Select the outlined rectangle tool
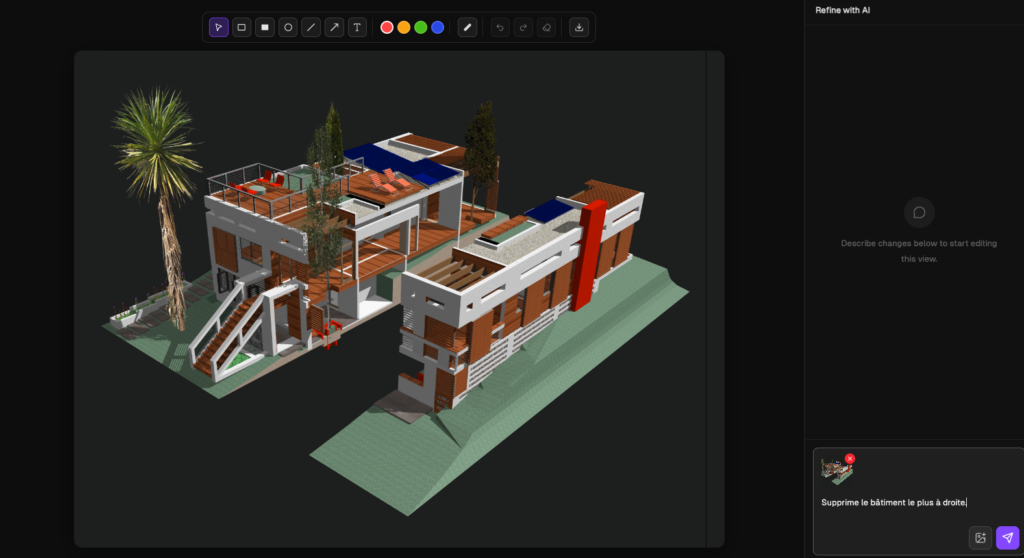 click(242, 27)
